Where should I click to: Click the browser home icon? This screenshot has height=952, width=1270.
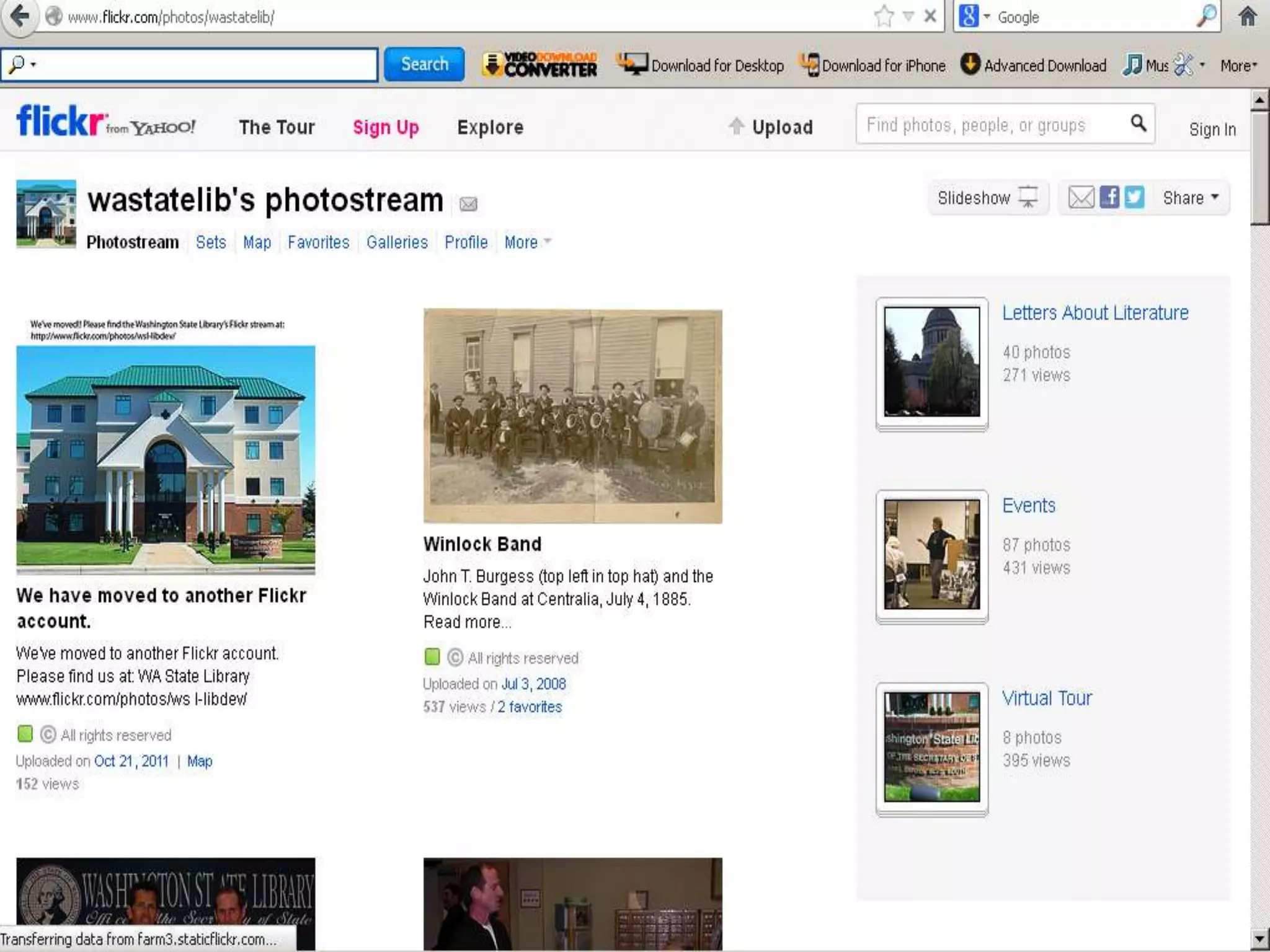(x=1248, y=17)
